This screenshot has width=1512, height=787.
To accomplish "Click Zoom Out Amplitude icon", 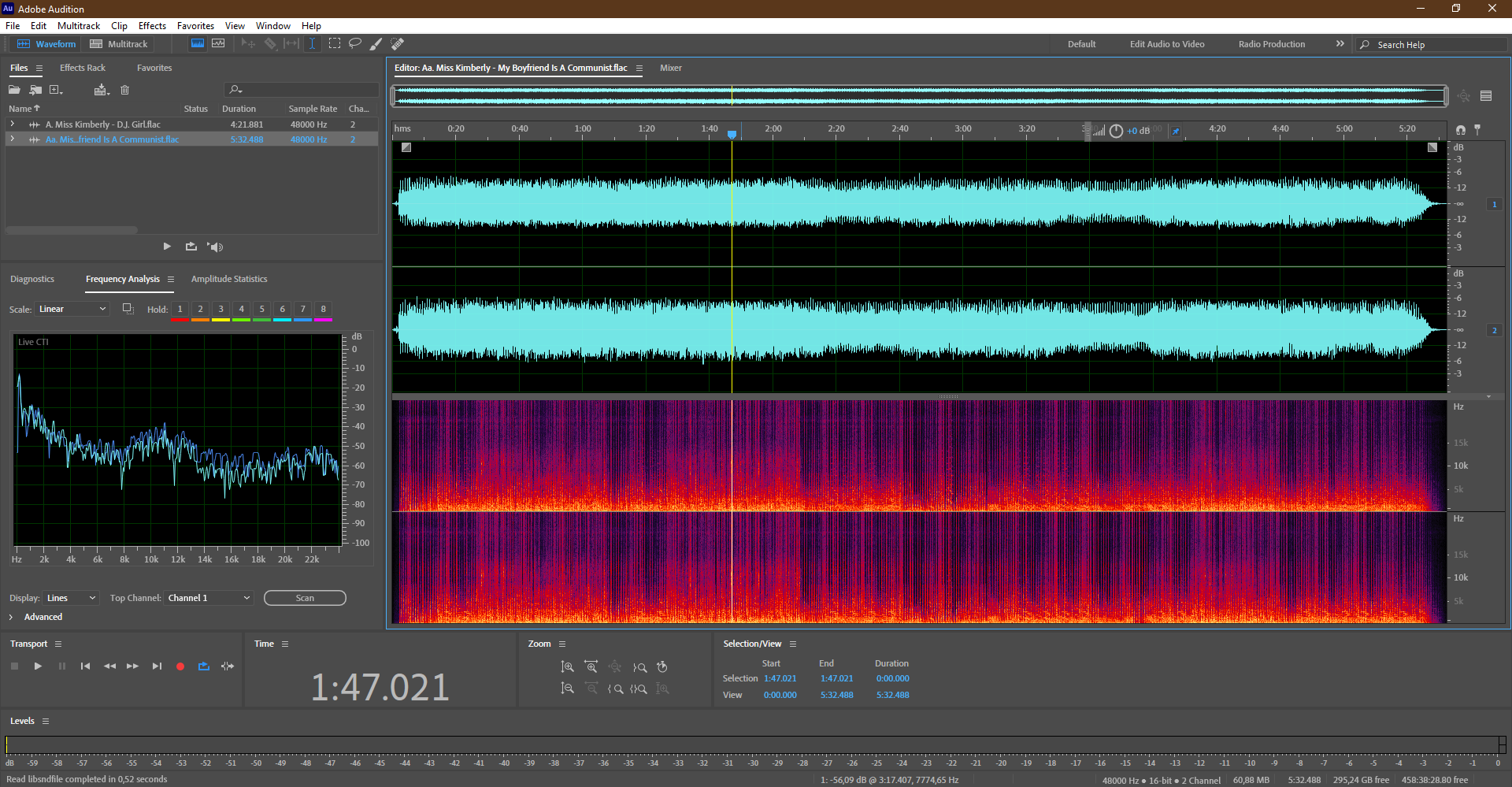I will pyautogui.click(x=567, y=689).
